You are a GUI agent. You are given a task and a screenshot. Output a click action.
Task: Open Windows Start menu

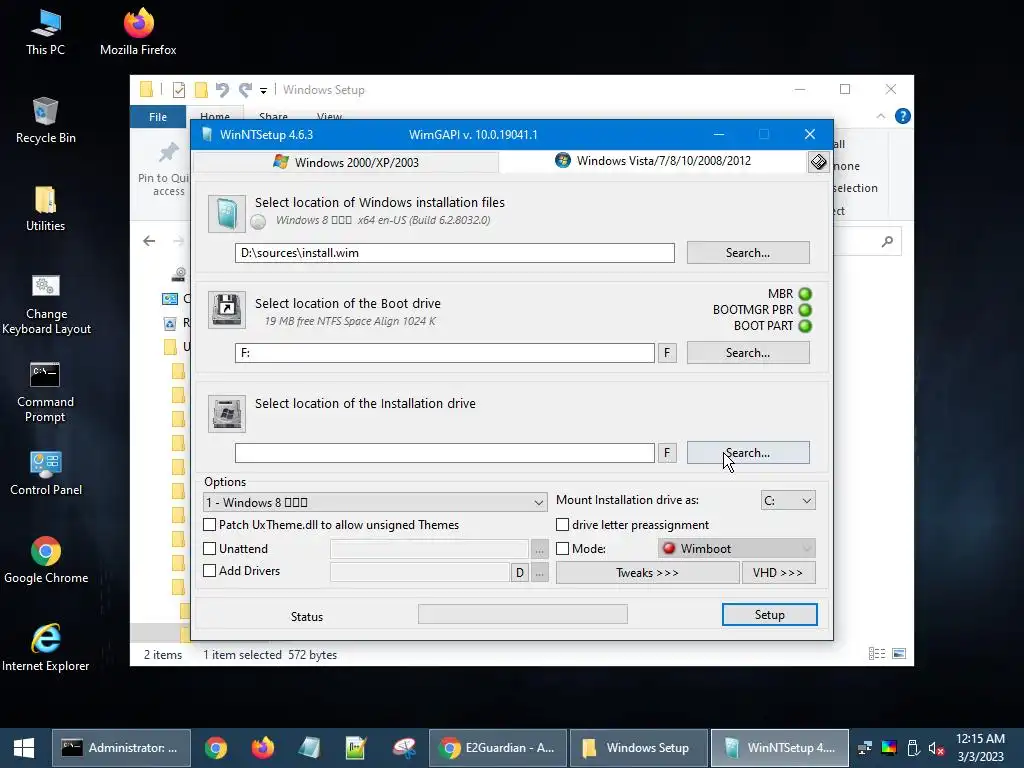(x=24, y=748)
